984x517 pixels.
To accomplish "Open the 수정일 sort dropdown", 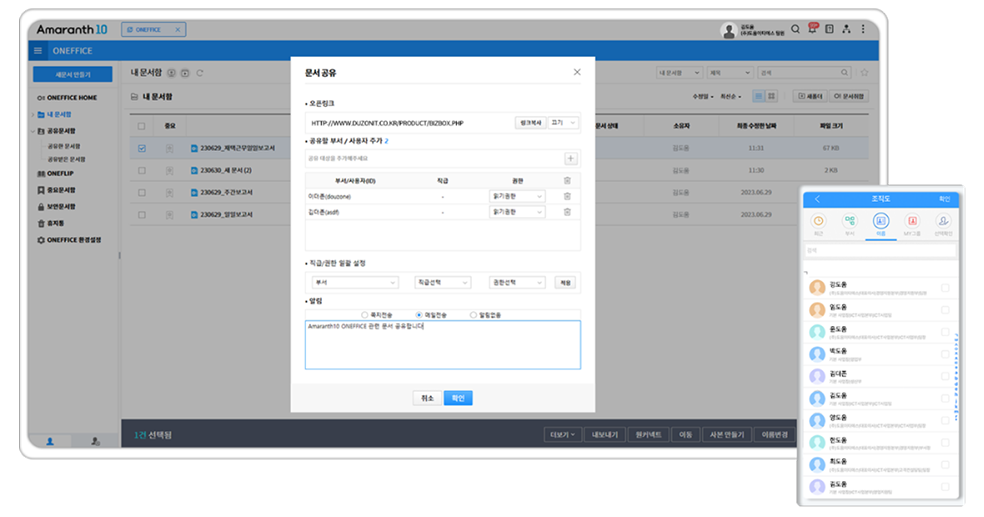I will pyautogui.click(x=703, y=97).
